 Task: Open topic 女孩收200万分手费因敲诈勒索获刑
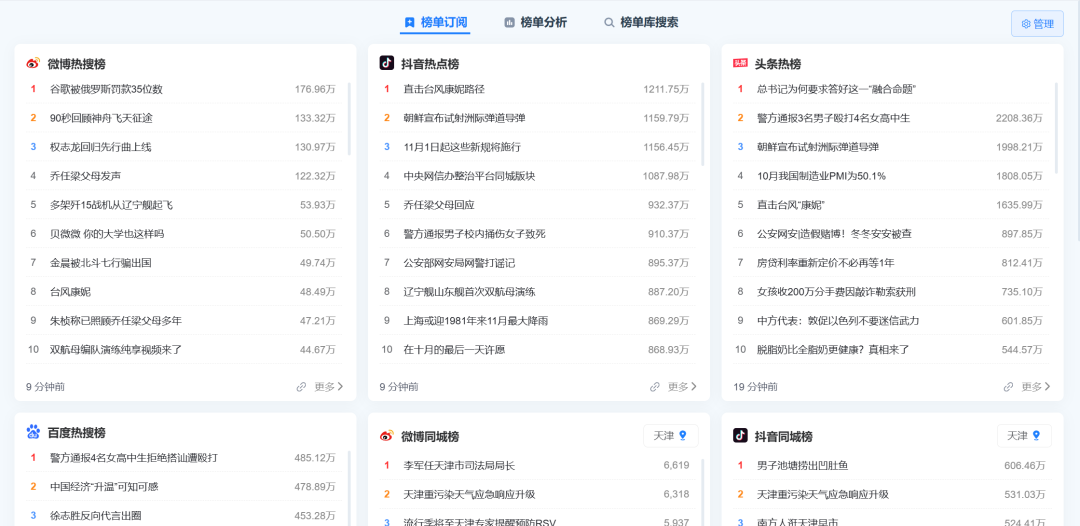pyautogui.click(x=836, y=291)
